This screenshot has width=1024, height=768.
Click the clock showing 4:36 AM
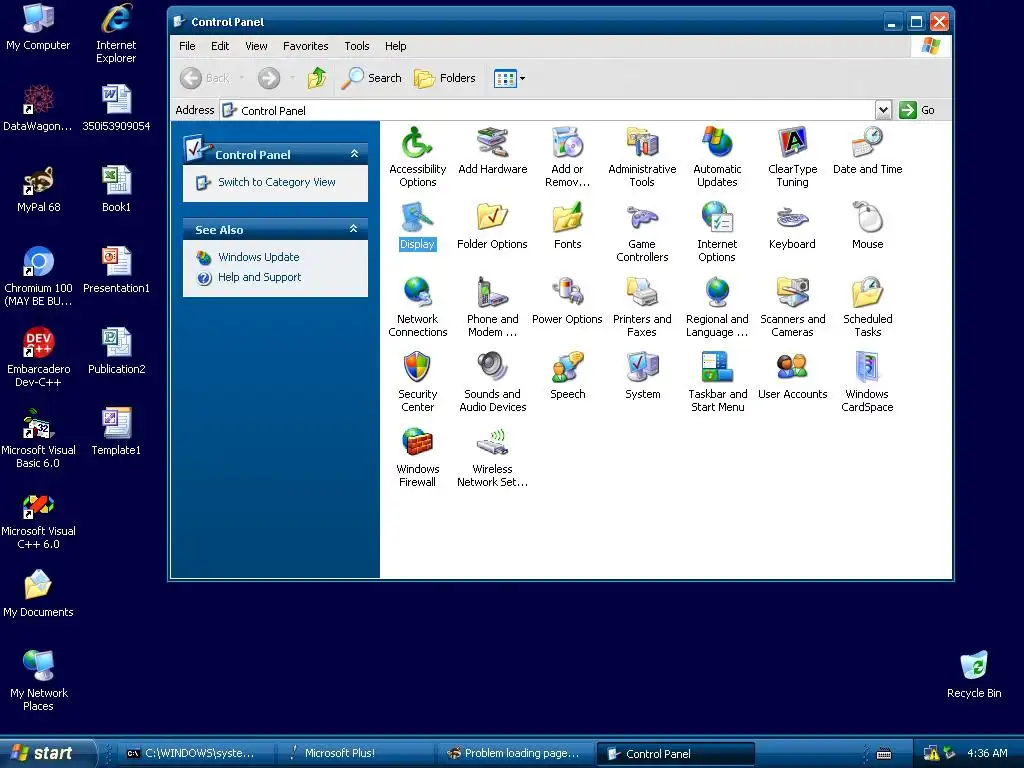point(987,753)
